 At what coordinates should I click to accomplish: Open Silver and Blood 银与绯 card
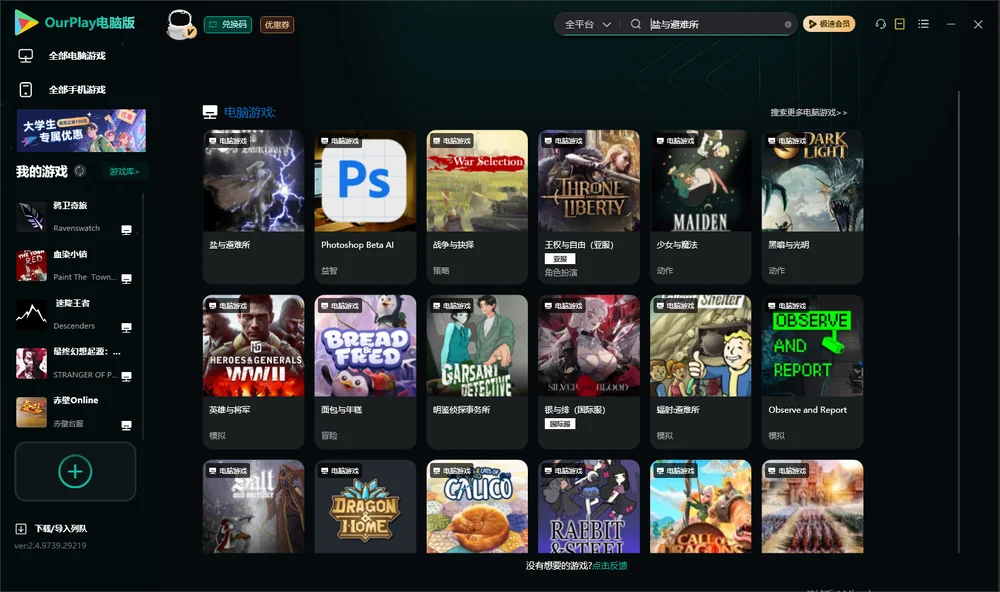point(589,371)
